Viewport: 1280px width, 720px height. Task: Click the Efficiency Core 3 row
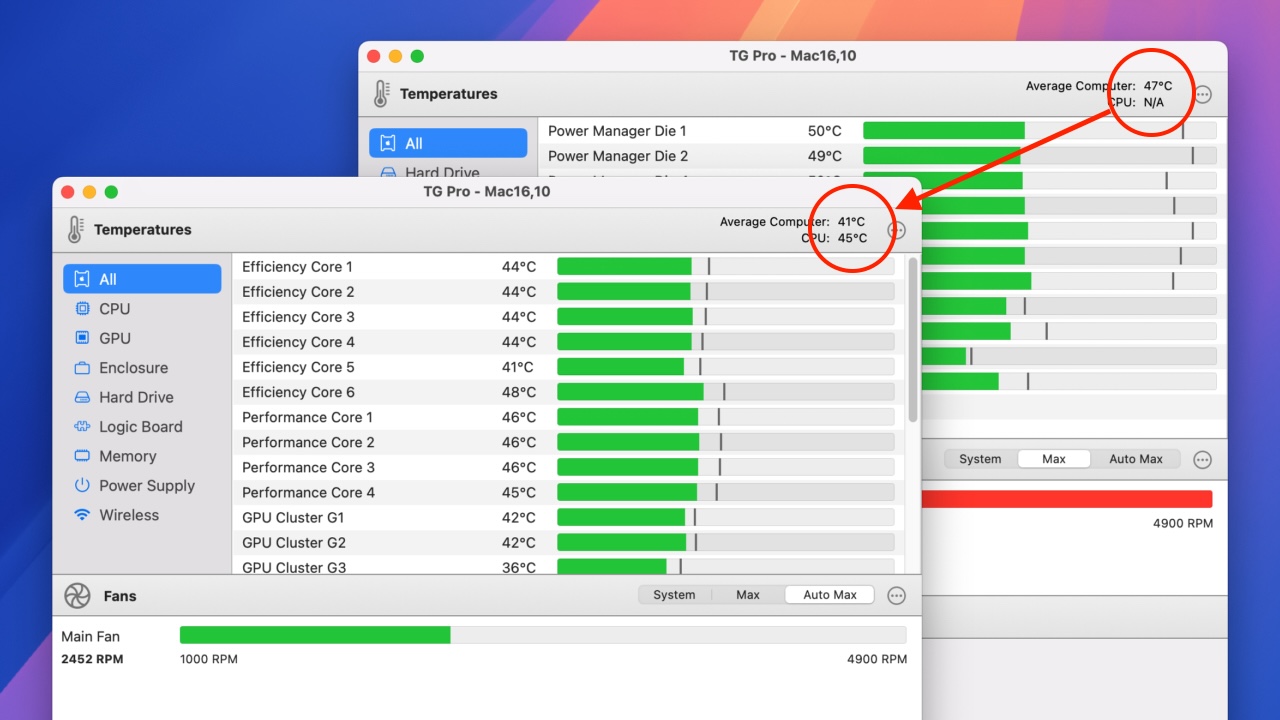[x=568, y=317]
